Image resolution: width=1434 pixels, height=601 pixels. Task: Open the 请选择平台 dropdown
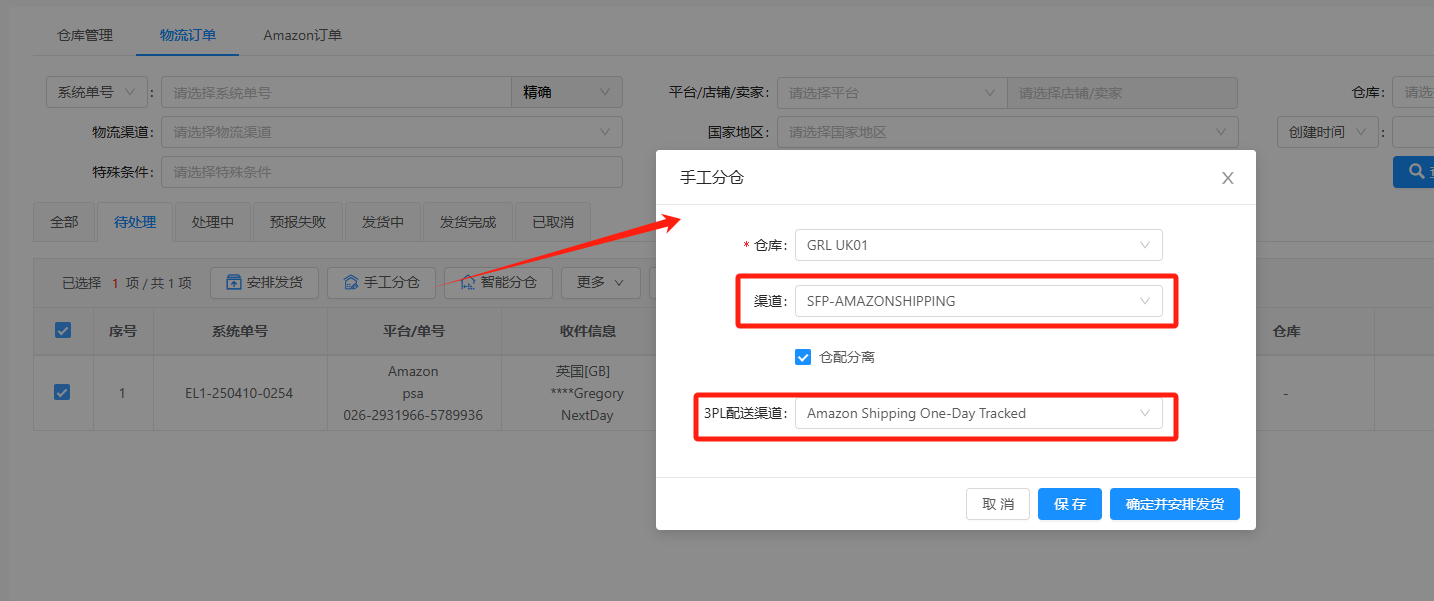892,92
